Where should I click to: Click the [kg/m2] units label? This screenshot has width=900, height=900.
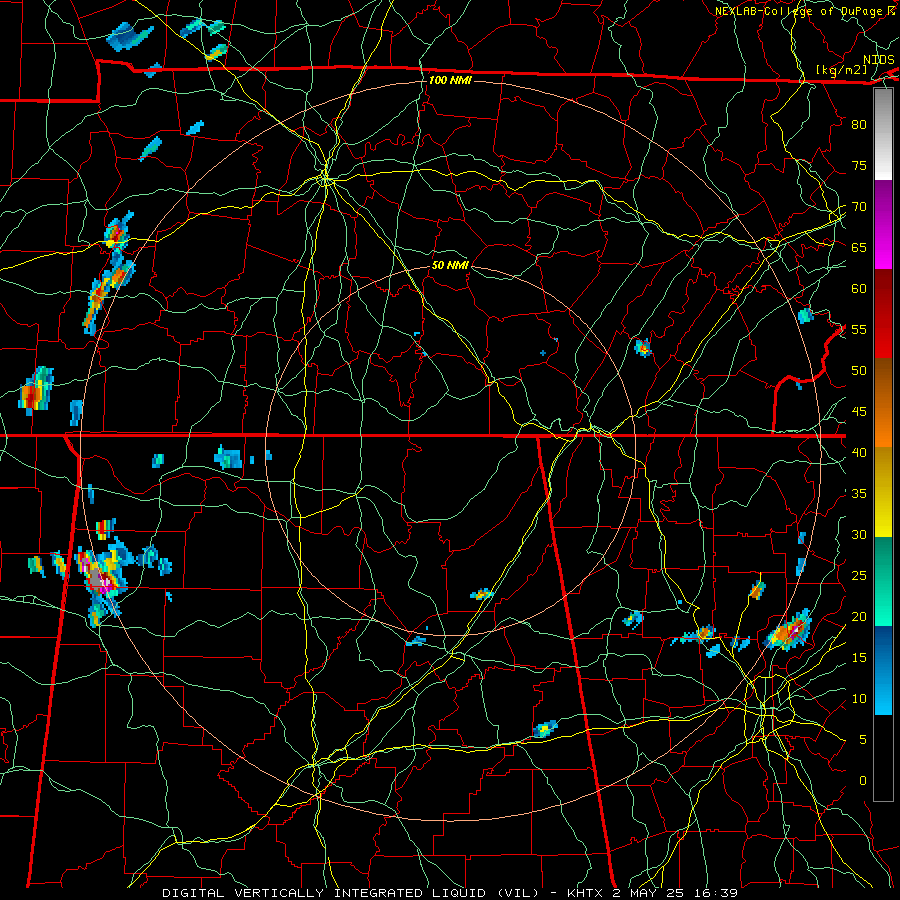(x=841, y=70)
